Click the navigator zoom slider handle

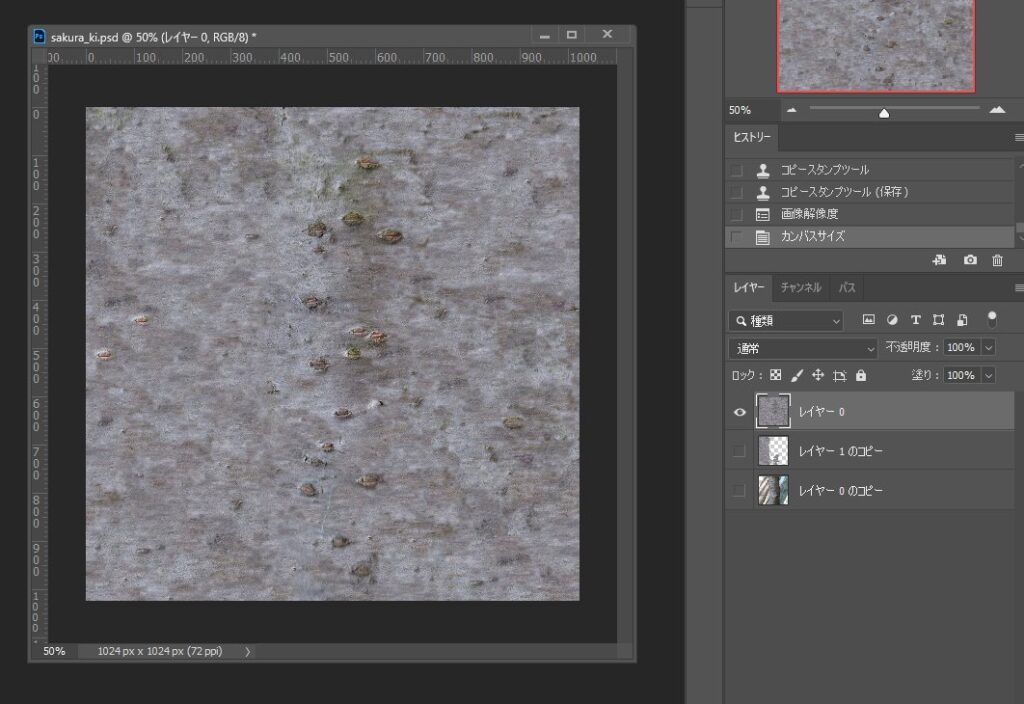(884, 112)
